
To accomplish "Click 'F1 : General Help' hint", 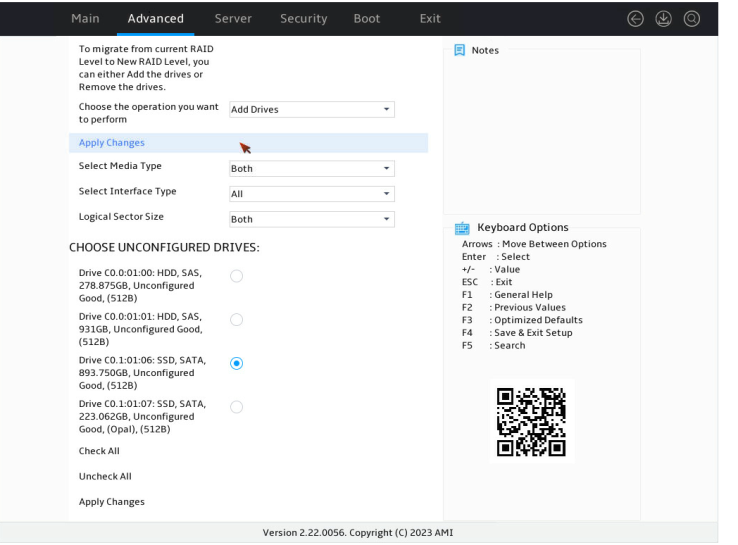I will click(x=507, y=295).
